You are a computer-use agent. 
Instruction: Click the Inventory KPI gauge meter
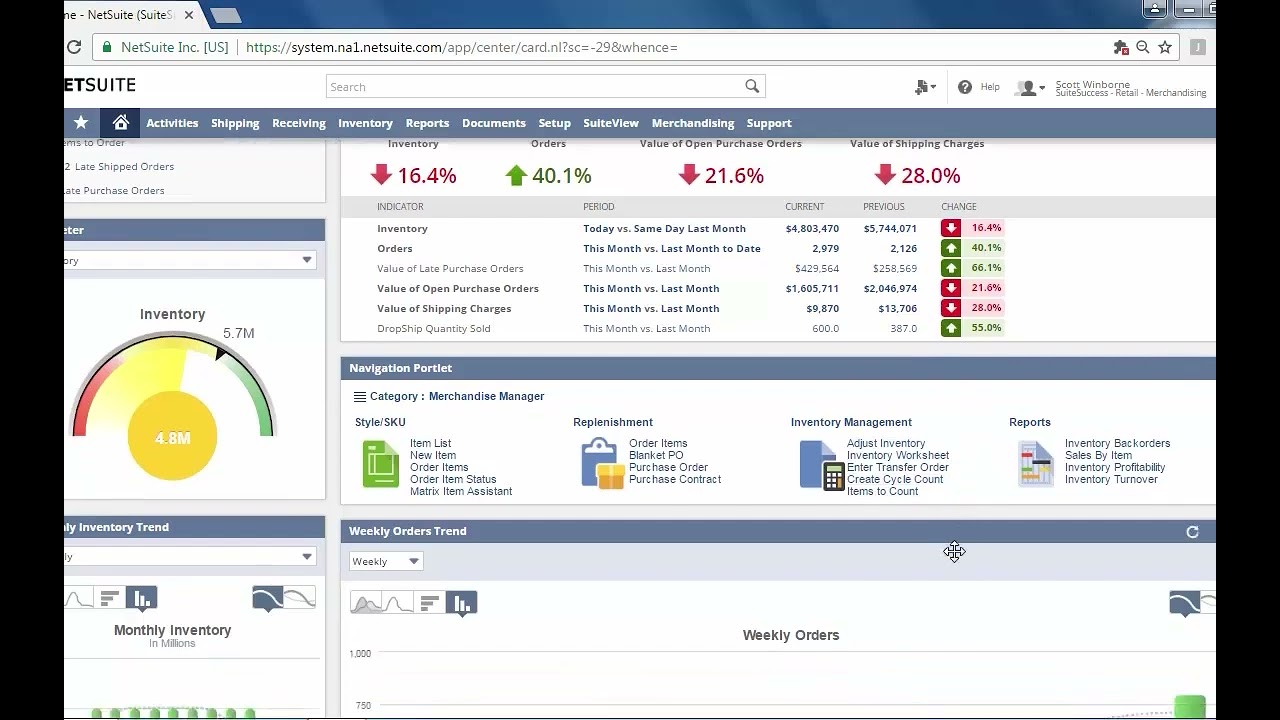coord(173,406)
